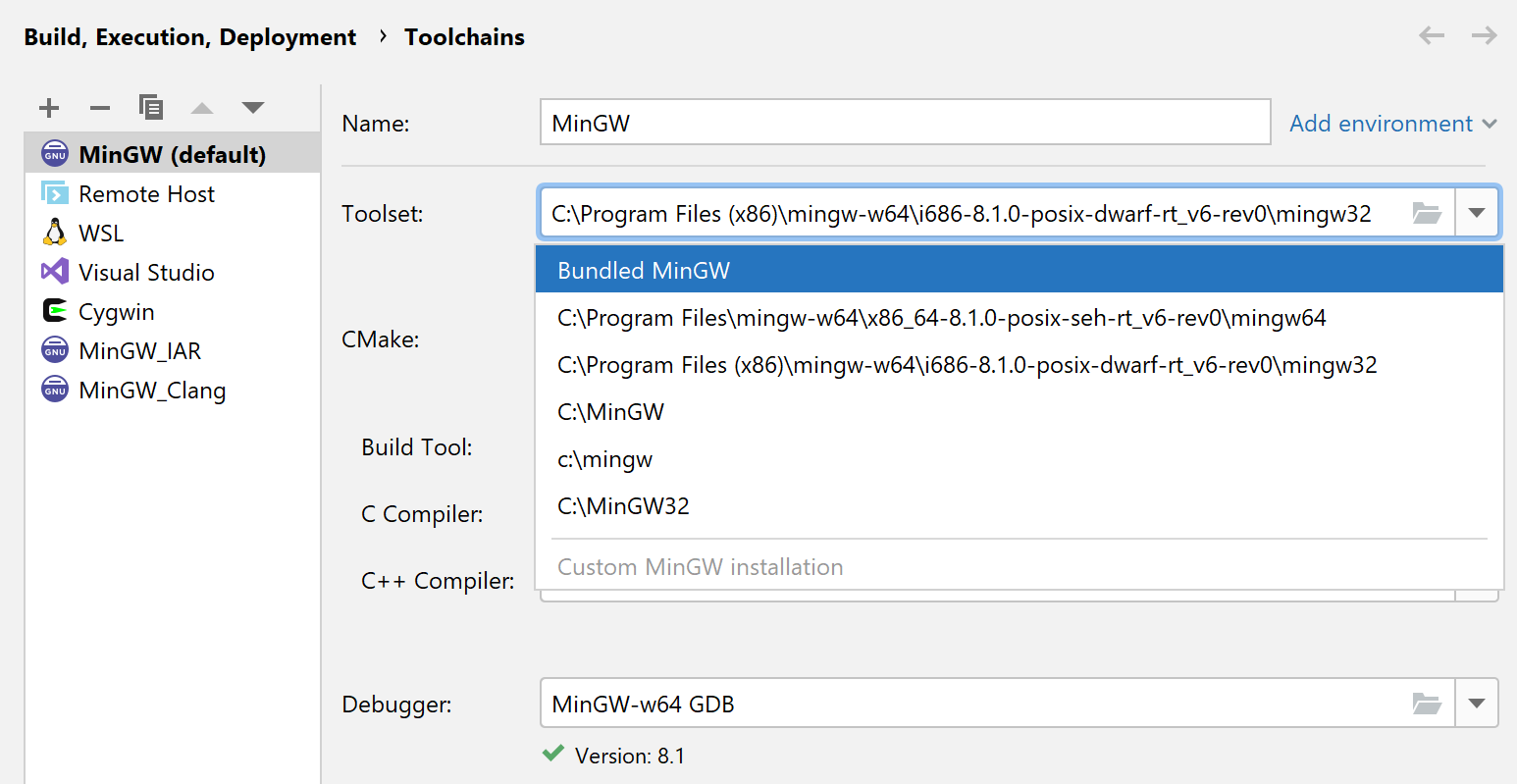This screenshot has height=784, width=1517.
Task: Open the Add environment dropdown
Action: point(1392,124)
